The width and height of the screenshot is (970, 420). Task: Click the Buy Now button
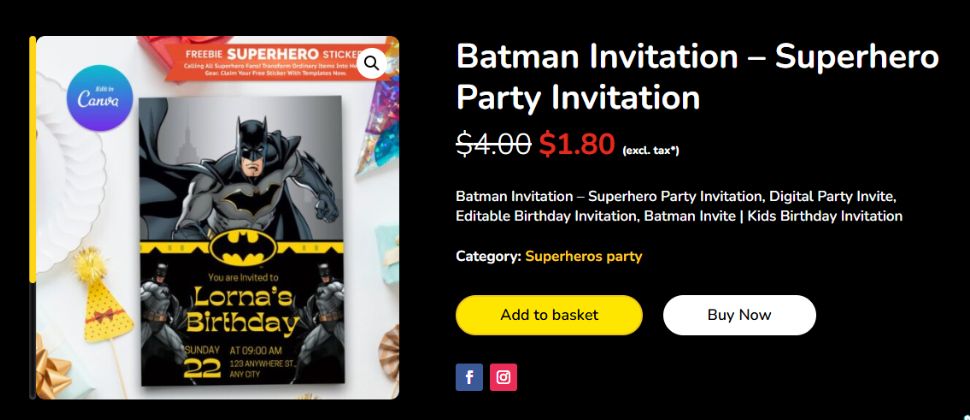(x=739, y=315)
